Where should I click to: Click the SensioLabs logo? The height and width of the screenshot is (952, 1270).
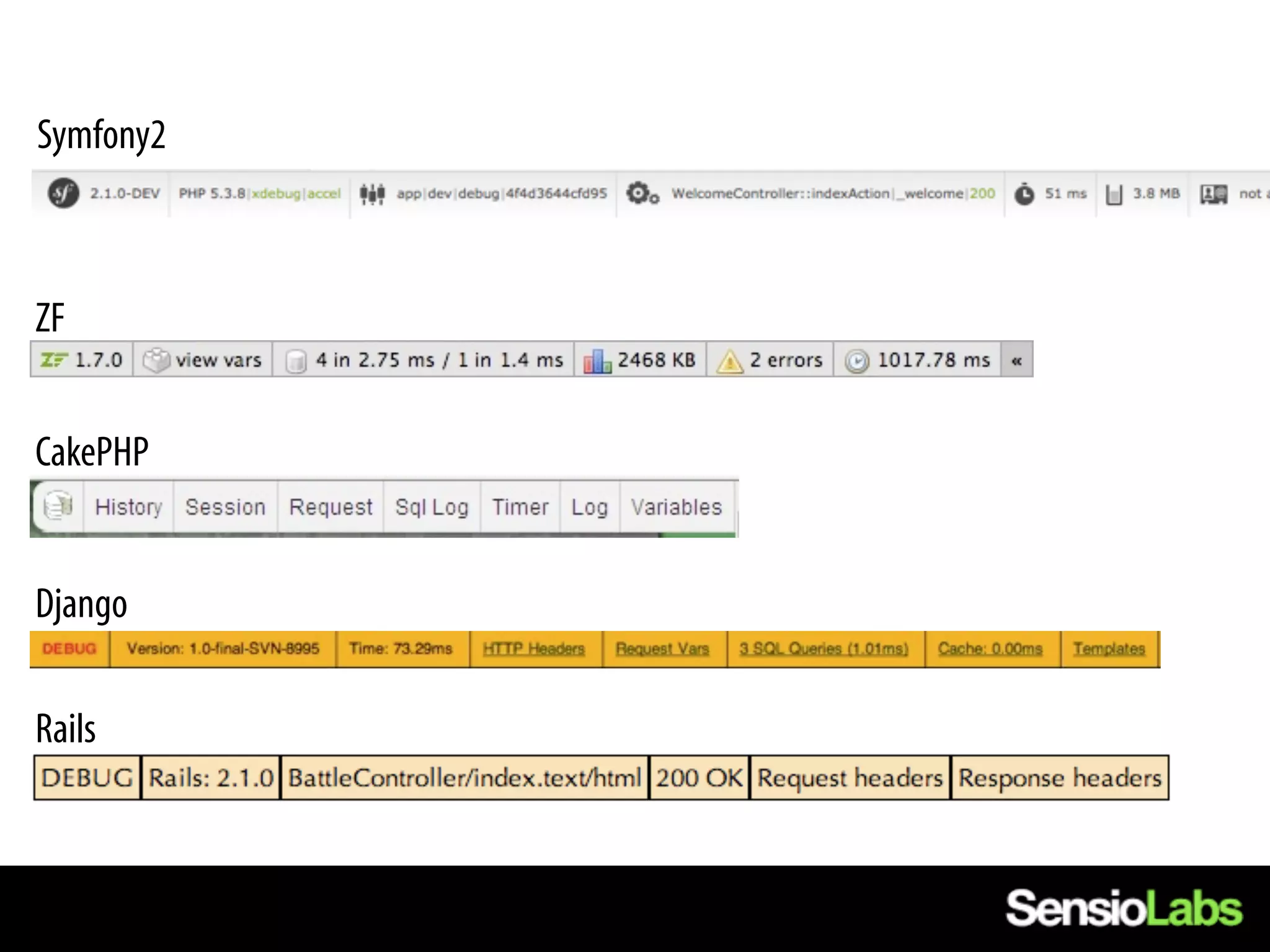(1124, 908)
